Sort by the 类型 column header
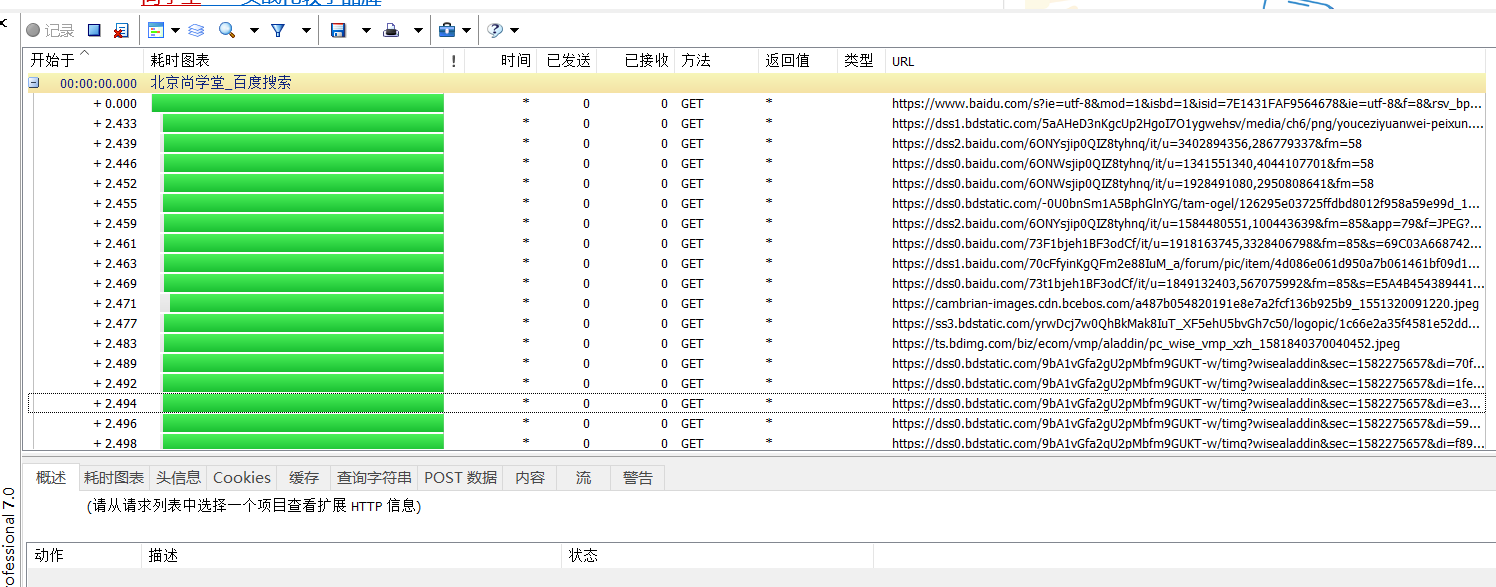Viewport: 1496px width, 587px height. (x=862, y=61)
